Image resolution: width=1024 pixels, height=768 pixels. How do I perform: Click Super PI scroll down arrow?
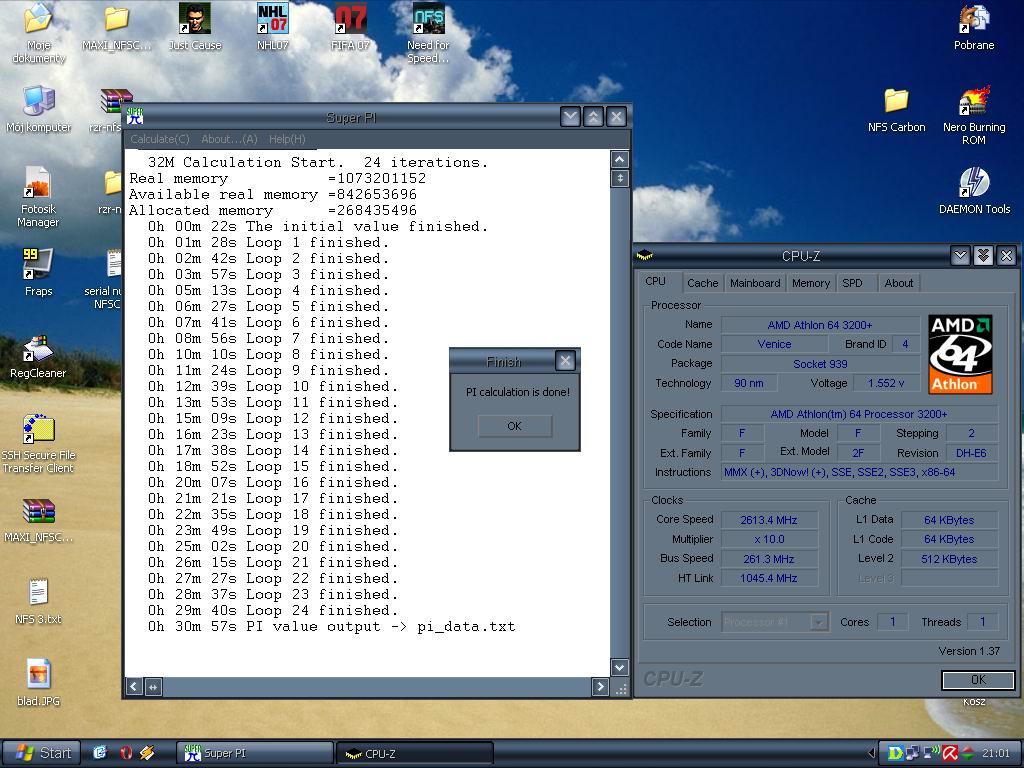[619, 667]
